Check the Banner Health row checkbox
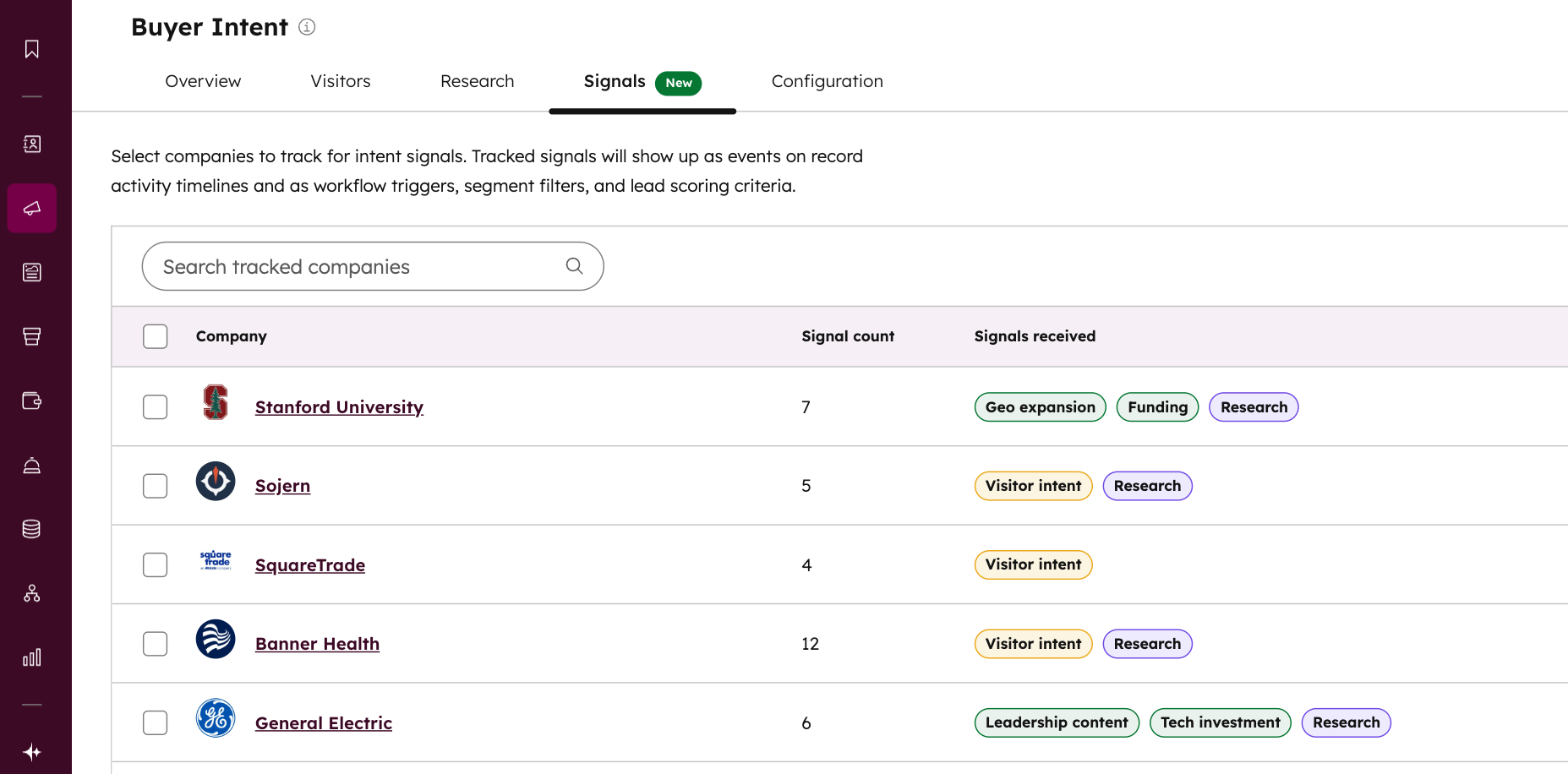This screenshot has width=1568, height=774. pyautogui.click(x=156, y=643)
